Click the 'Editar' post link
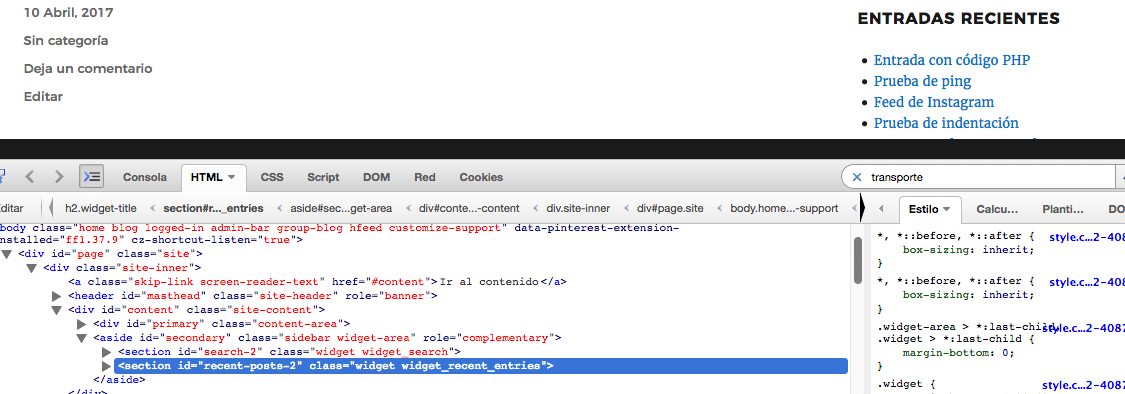Viewport: 1125px width, 394px height. click(x=43, y=96)
